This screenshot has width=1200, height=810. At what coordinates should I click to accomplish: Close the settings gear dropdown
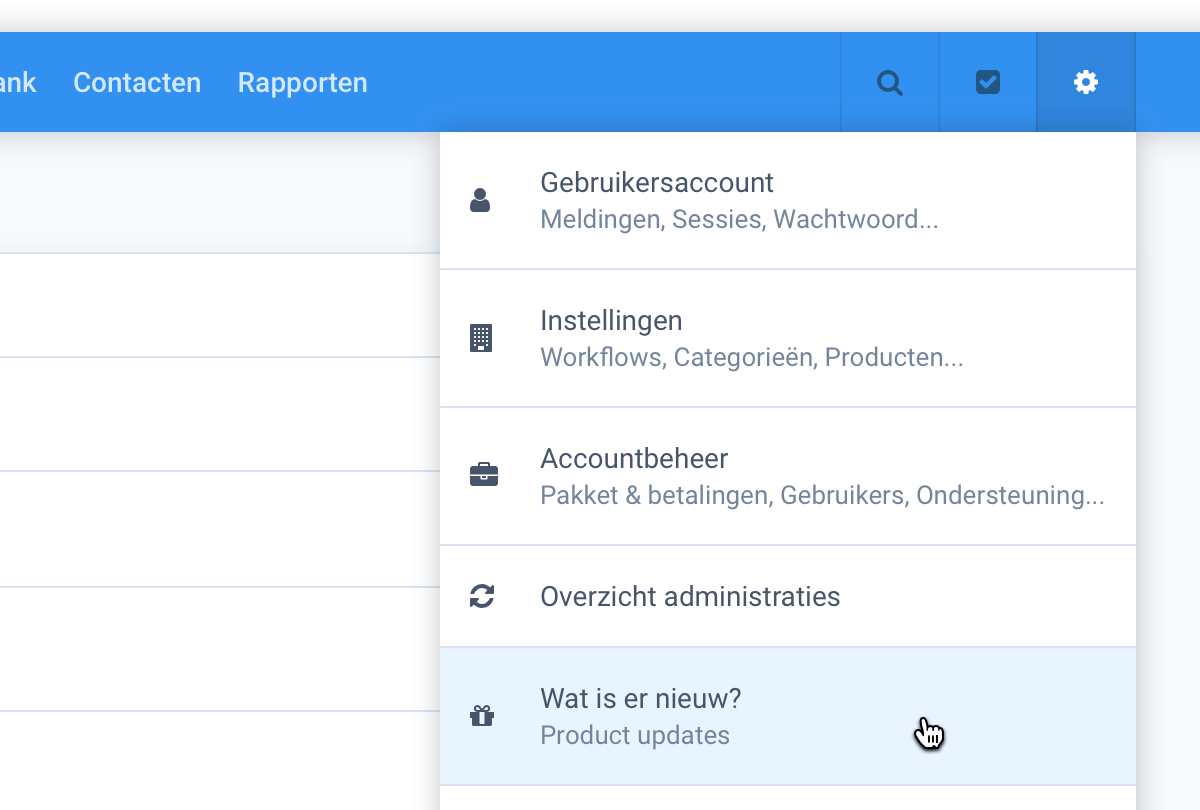pos(1086,82)
